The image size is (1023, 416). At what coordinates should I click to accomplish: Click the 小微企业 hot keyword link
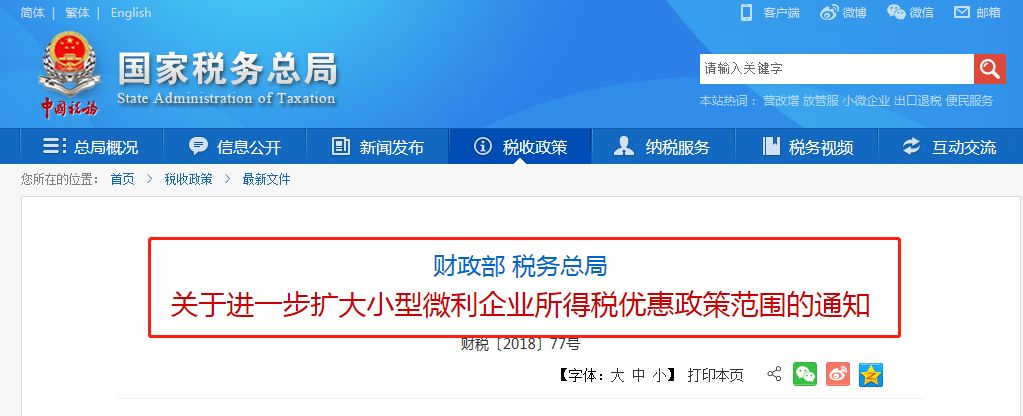(x=866, y=100)
